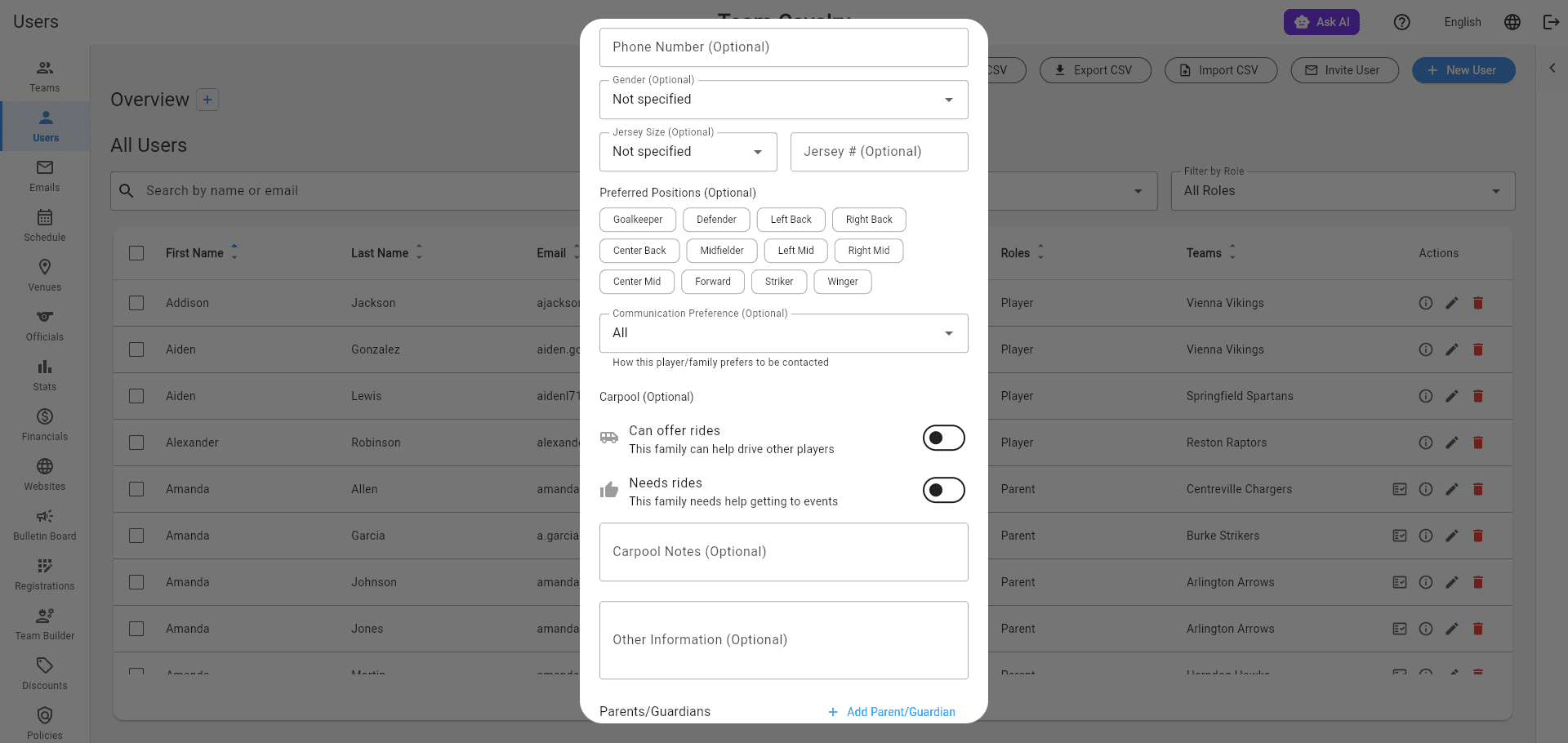Image resolution: width=1568 pixels, height=743 pixels.
Task: Click the logout icon in header
Action: tap(1551, 22)
